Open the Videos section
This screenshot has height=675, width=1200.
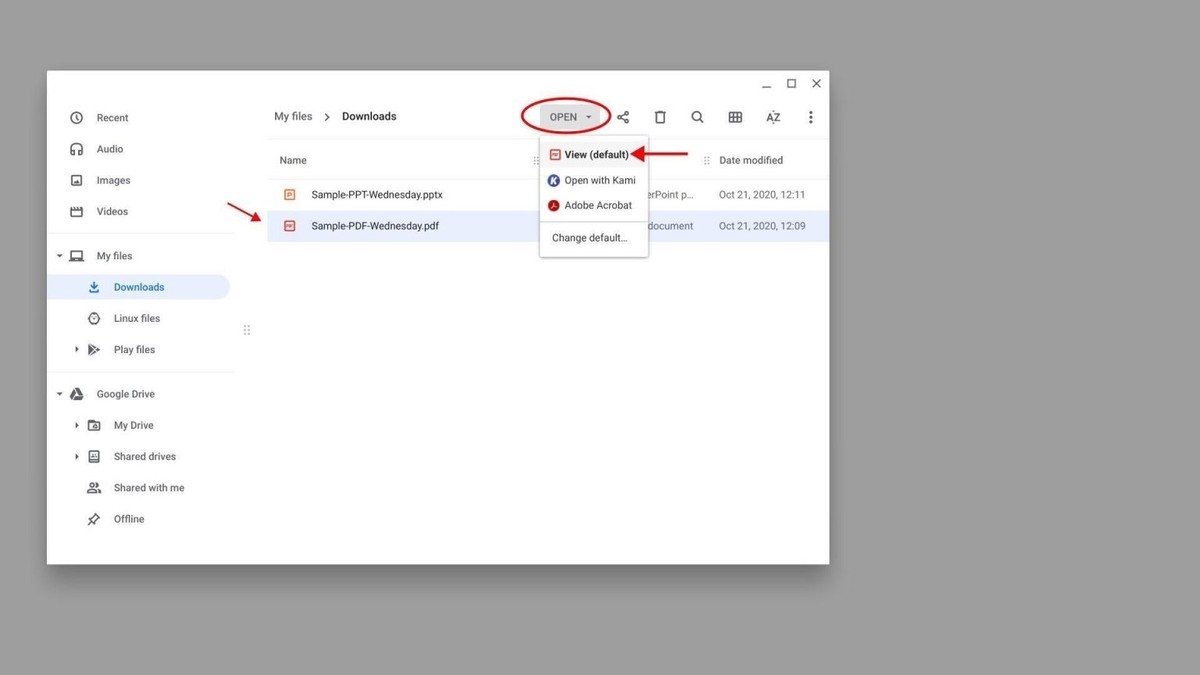[x=111, y=211]
